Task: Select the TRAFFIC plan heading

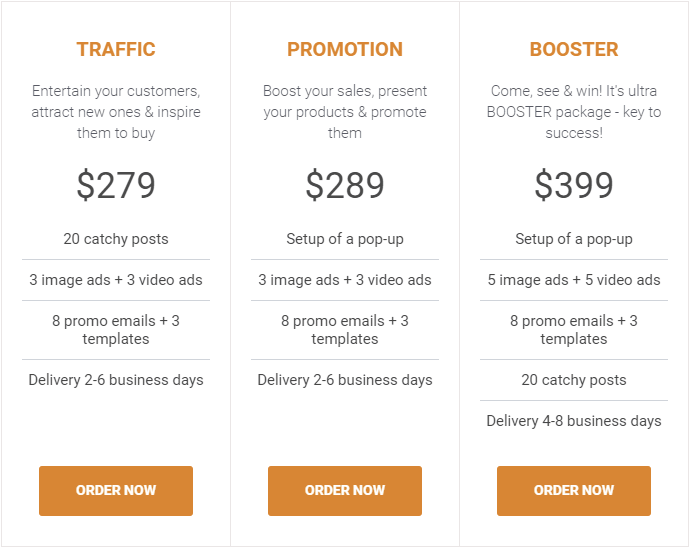Action: click(116, 49)
